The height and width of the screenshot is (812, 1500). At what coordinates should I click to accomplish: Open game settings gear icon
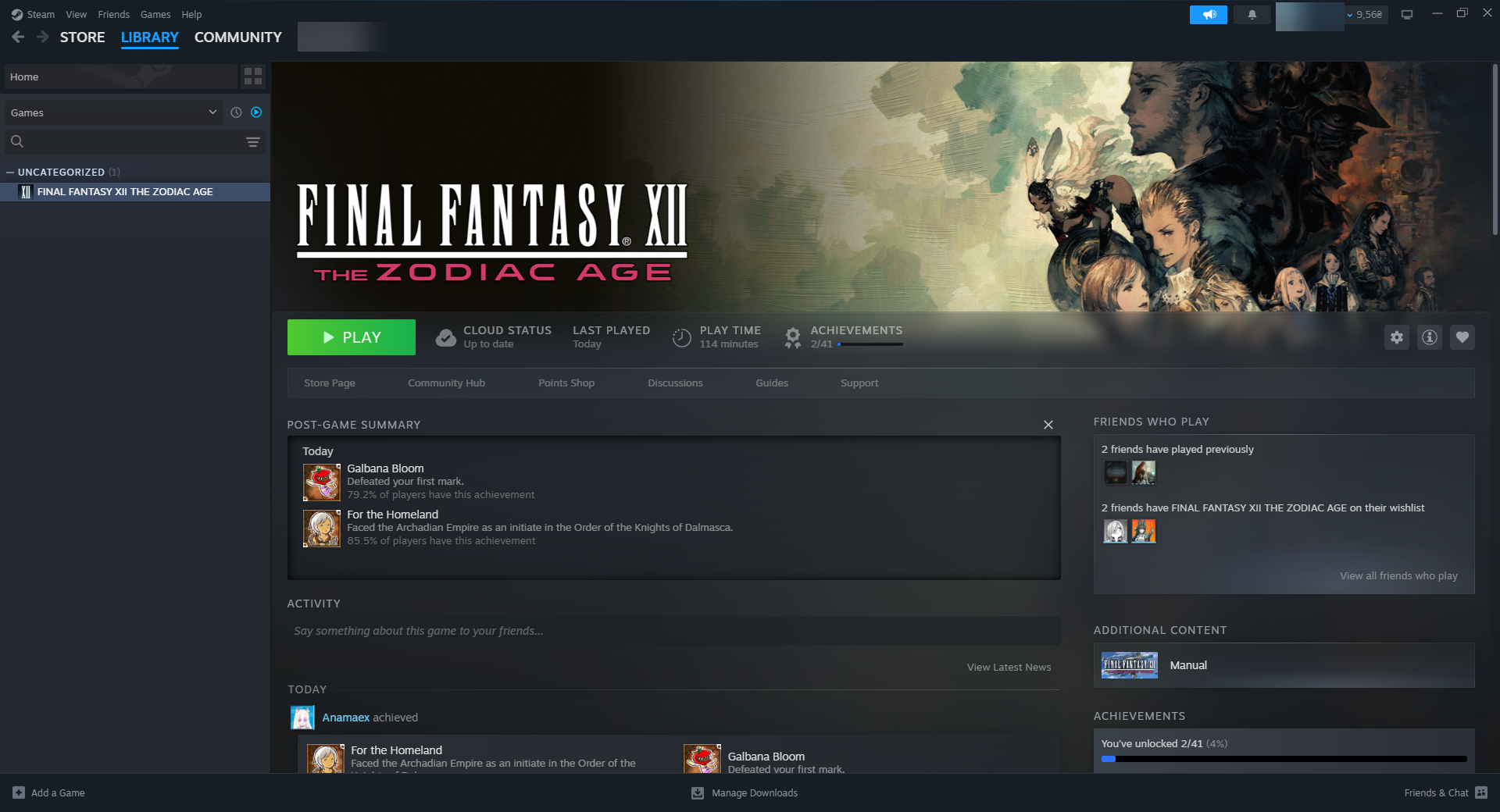[x=1397, y=337]
